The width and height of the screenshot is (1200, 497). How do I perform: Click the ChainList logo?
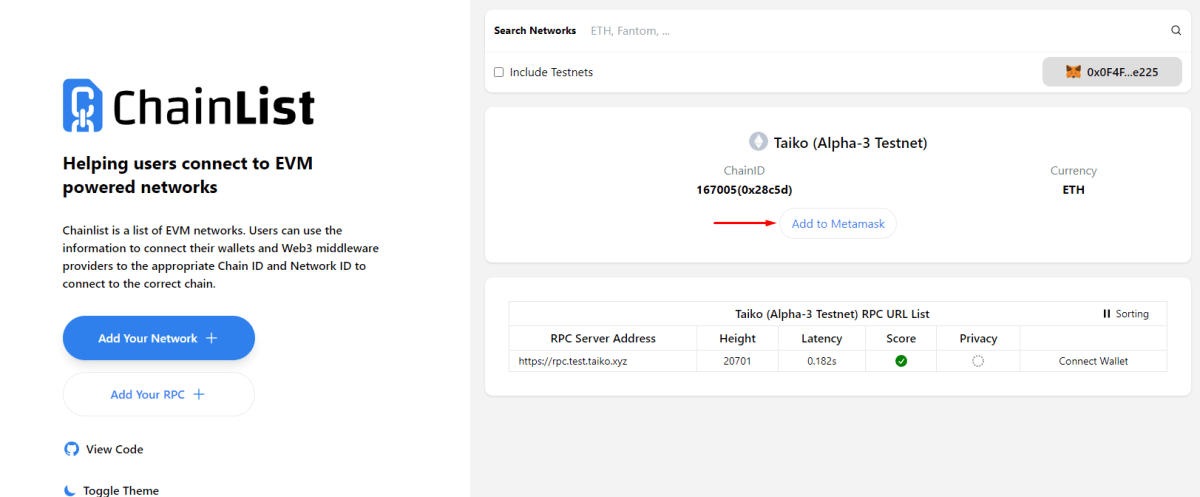click(x=189, y=105)
